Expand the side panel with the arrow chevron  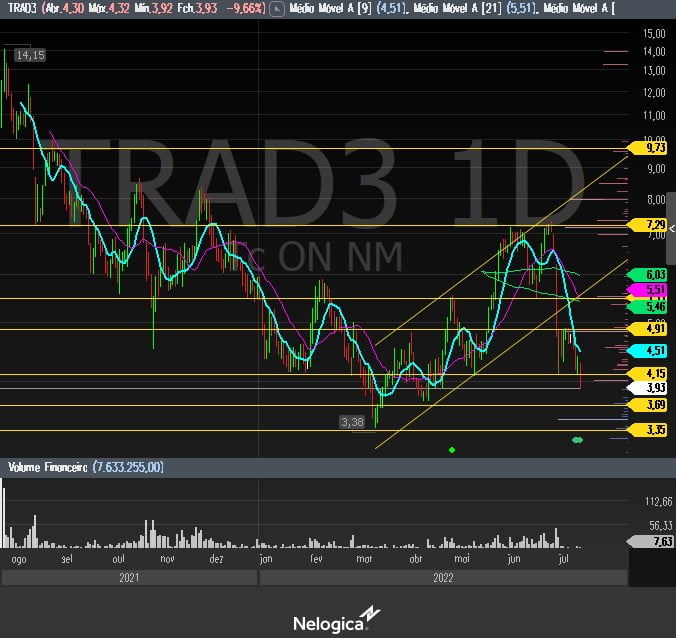(x=671, y=229)
